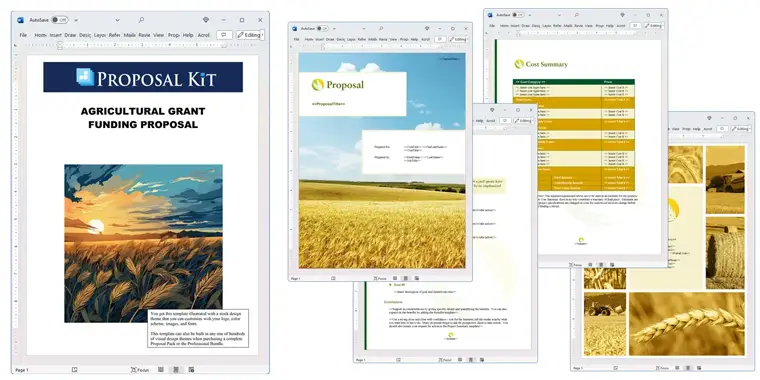Click Editing button in the Goals document window
760x380 pixels.
[523, 120]
